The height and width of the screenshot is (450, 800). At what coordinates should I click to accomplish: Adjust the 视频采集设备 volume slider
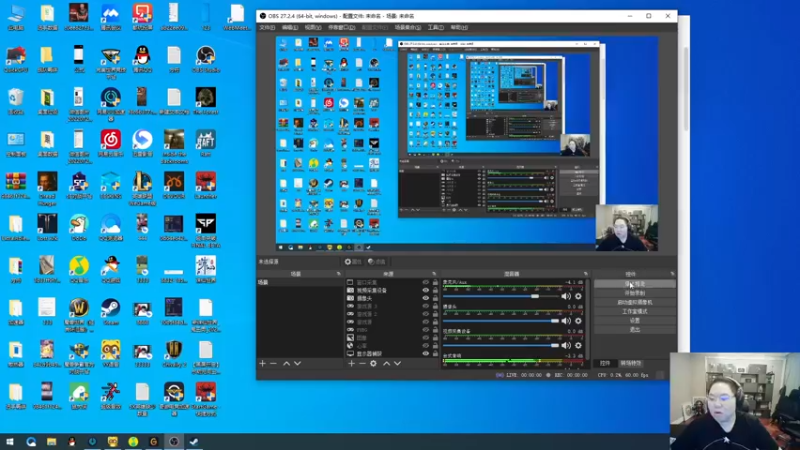click(x=501, y=345)
